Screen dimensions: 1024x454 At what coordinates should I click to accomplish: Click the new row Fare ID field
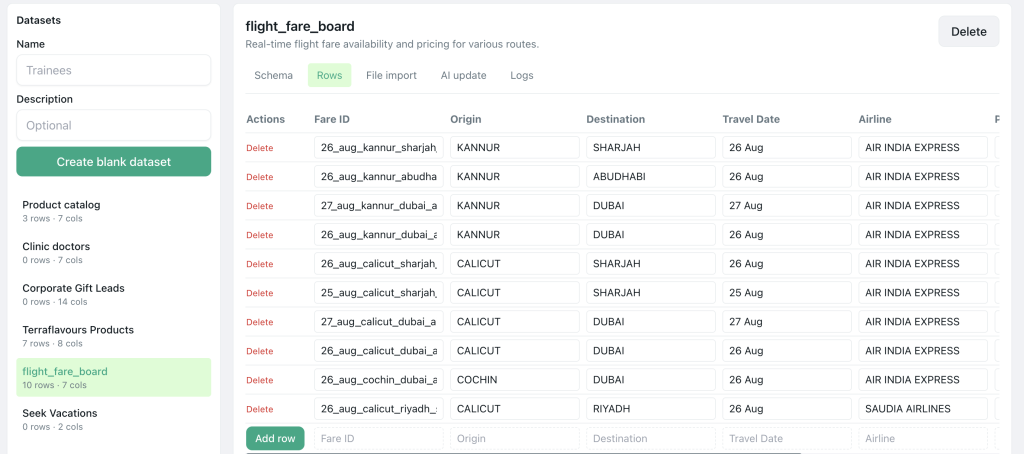pos(379,438)
